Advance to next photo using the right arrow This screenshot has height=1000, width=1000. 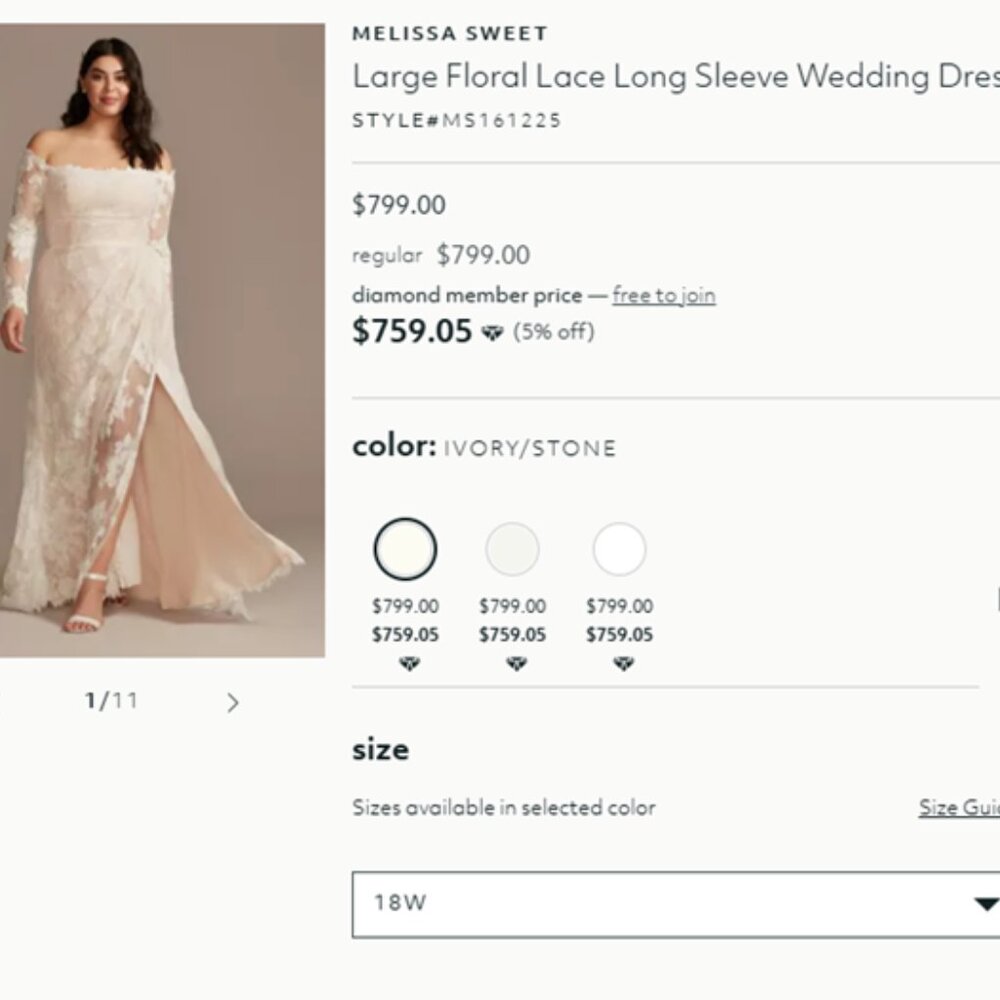pyautogui.click(x=233, y=703)
